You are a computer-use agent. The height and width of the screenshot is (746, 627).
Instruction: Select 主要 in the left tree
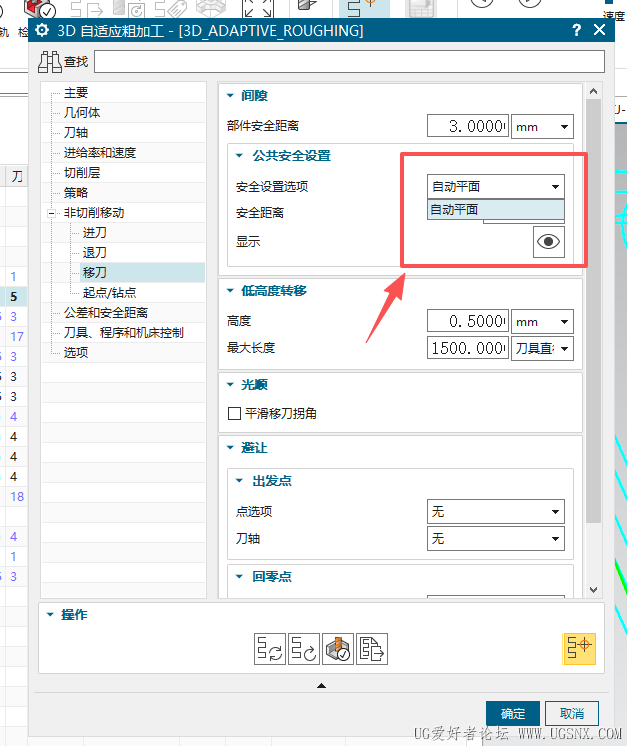76,93
